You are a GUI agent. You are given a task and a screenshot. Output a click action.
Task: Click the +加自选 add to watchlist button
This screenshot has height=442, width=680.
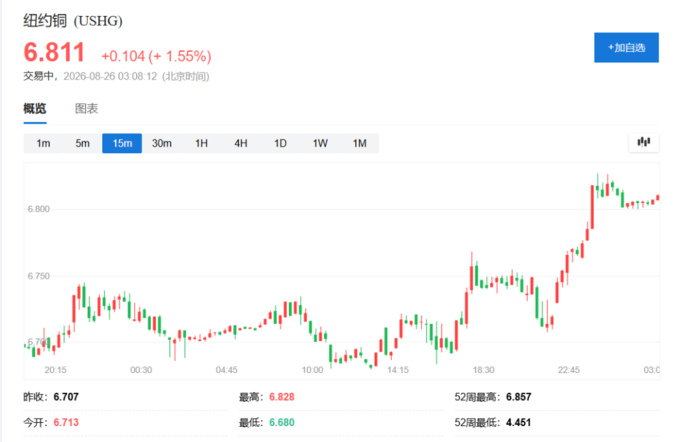(626, 47)
